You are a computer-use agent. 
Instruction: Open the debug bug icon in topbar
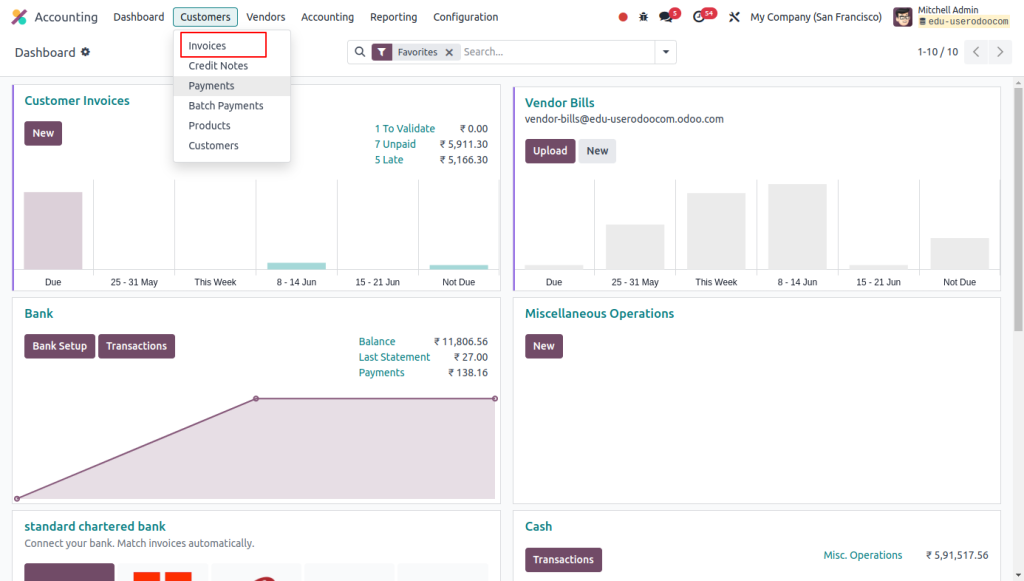644,16
